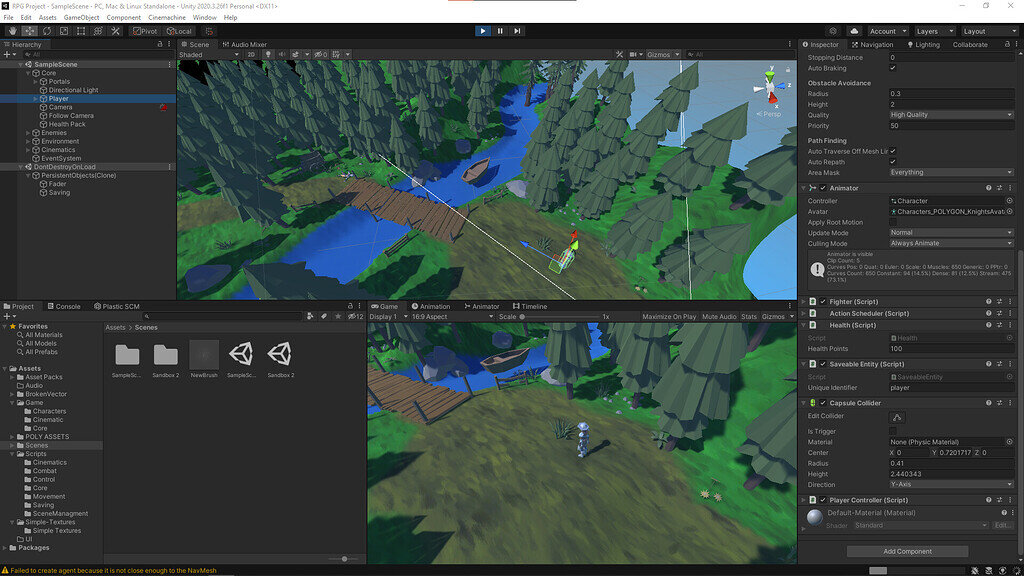Screen dimensions: 1024x576
Task: Select the Hand tool in the toolbar
Action: click(12, 31)
